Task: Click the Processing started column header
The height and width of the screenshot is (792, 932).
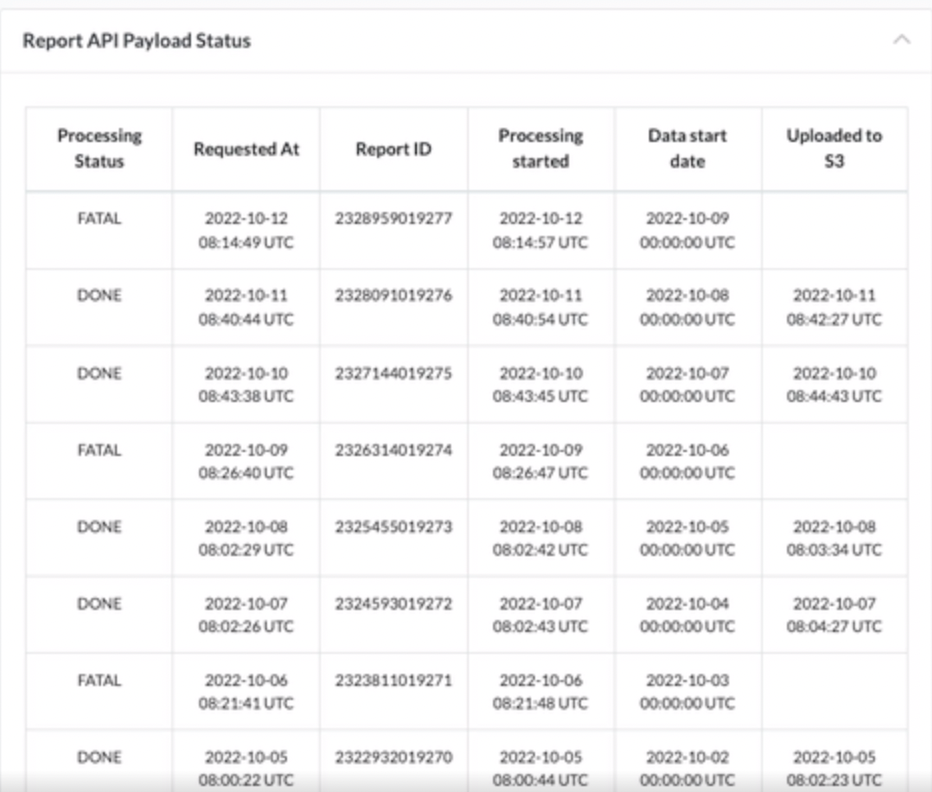Action: point(540,149)
